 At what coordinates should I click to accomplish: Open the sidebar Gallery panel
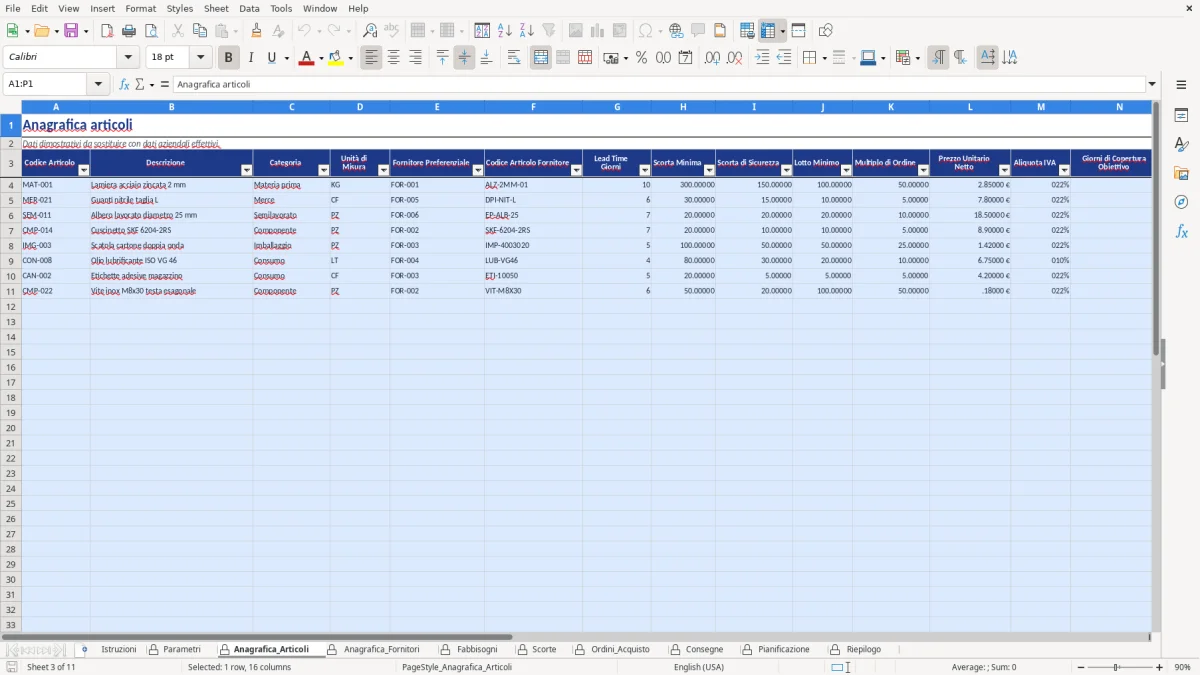coord(1181,173)
